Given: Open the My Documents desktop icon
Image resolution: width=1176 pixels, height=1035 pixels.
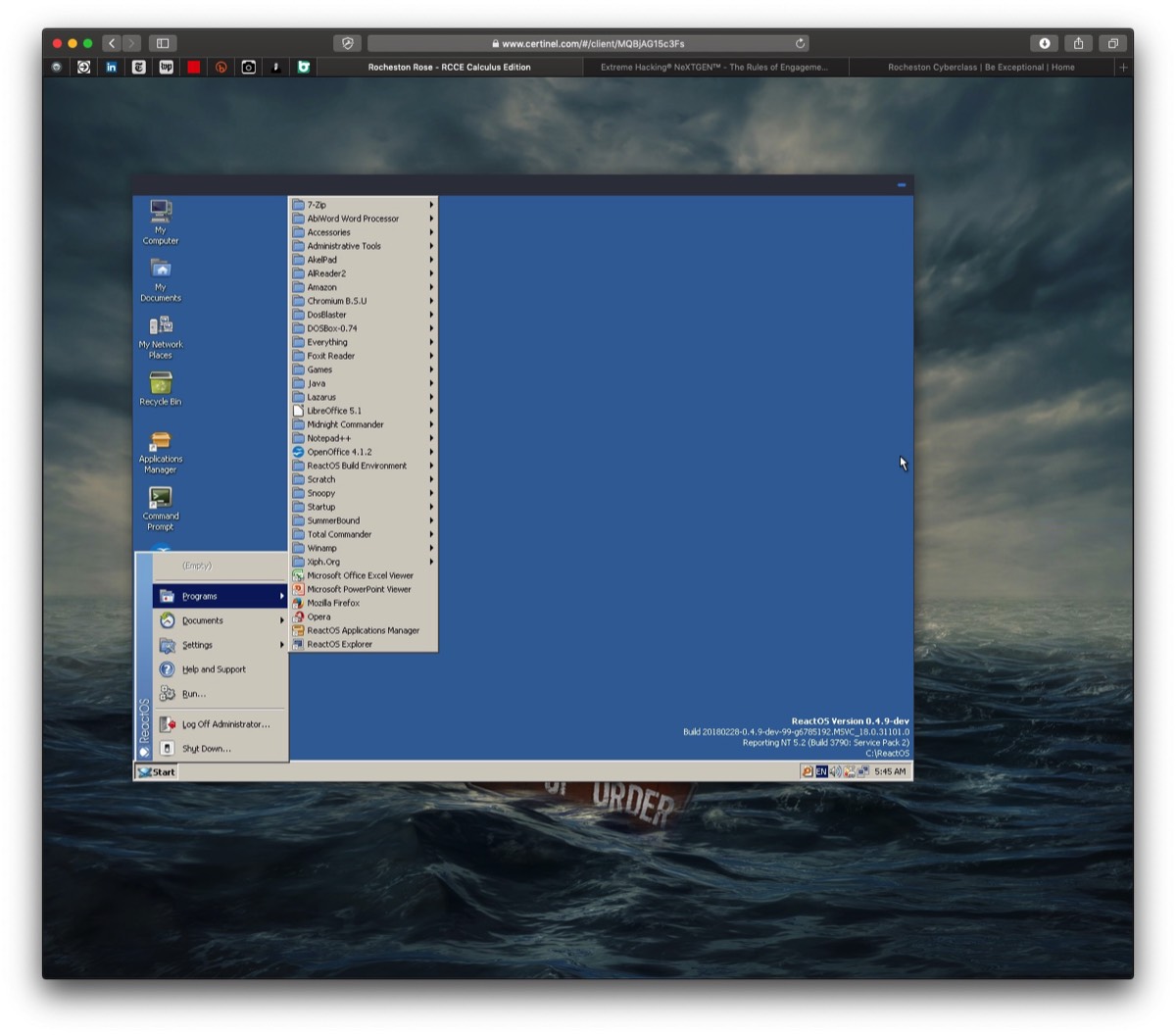Looking at the screenshot, I should click(x=161, y=279).
